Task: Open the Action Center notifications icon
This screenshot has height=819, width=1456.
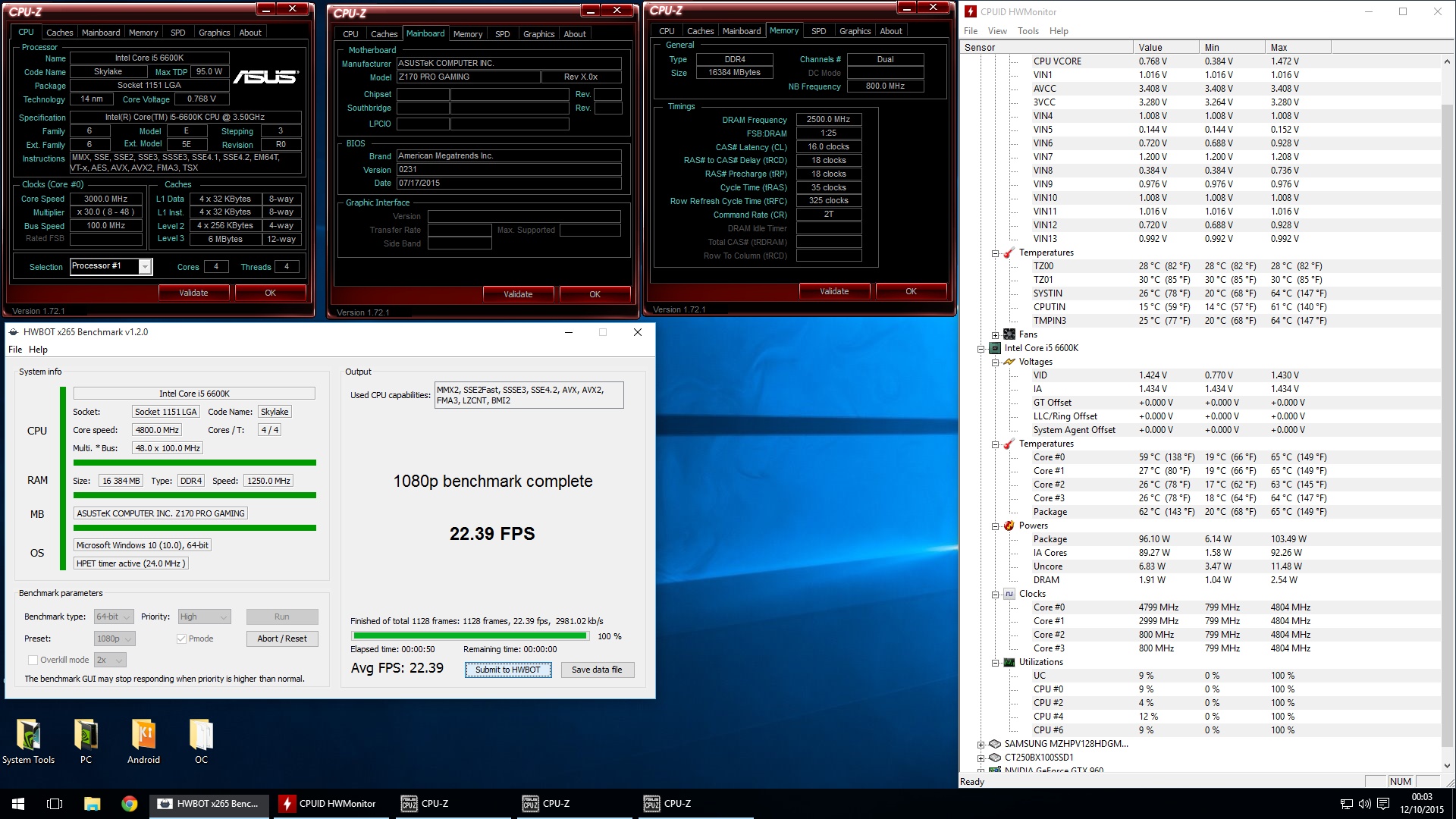Action: tap(1382, 804)
